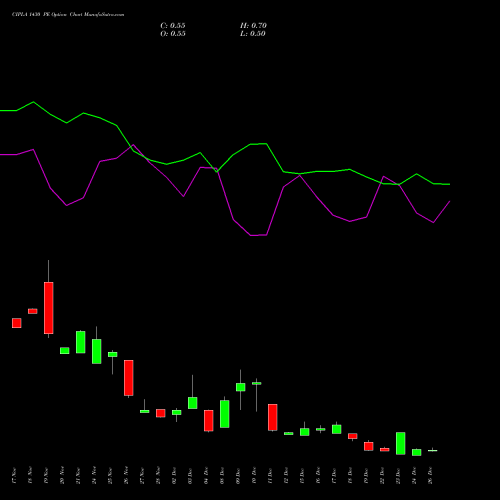Click the green candlestick above 23 Dec
The height and width of the screenshot is (500, 500).
click(x=401, y=443)
